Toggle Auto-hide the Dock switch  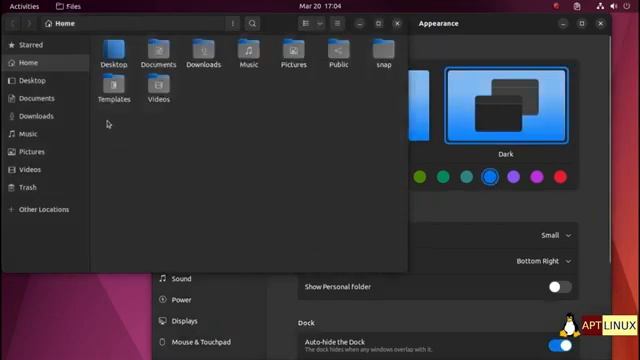[x=560, y=346]
